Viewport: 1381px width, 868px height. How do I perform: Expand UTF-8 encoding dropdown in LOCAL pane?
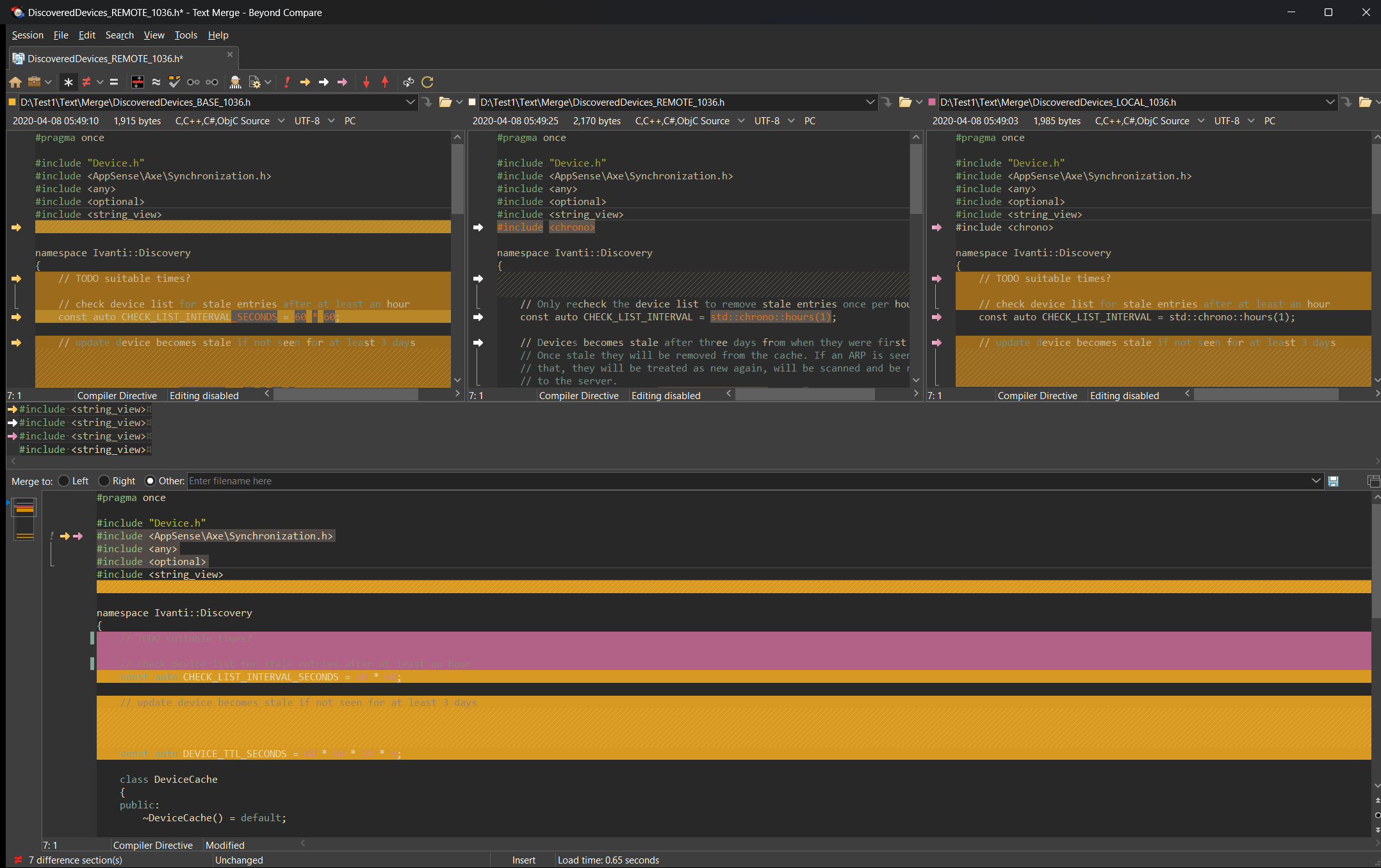(1251, 121)
